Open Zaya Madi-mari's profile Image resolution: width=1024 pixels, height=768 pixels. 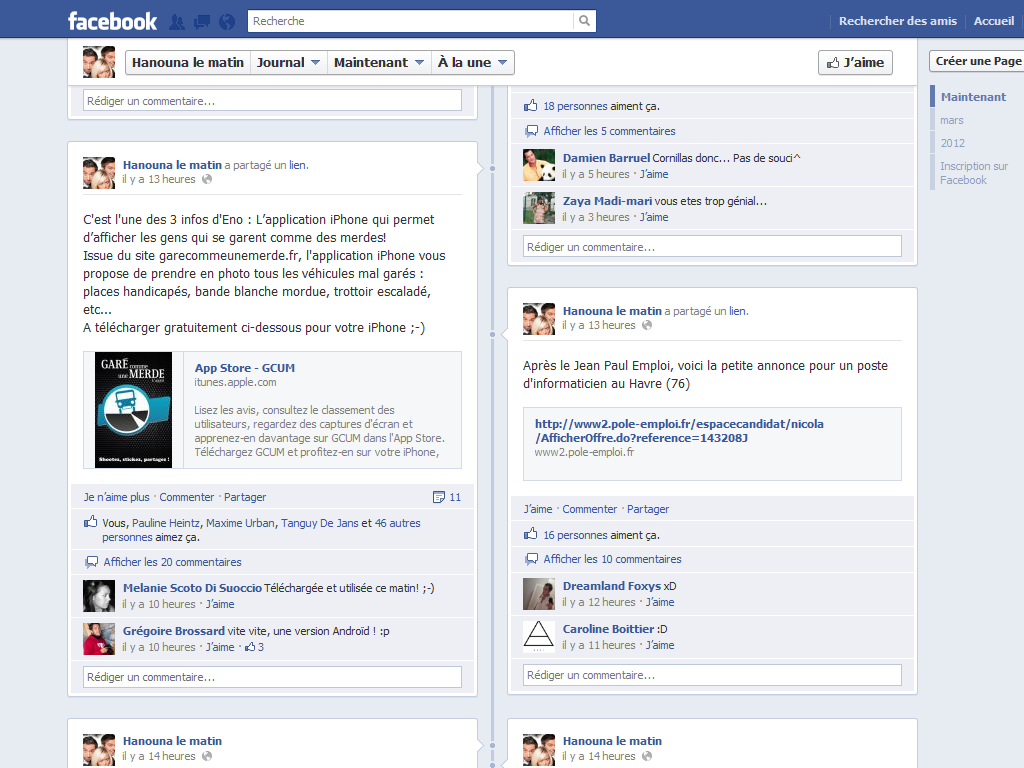[x=607, y=200]
